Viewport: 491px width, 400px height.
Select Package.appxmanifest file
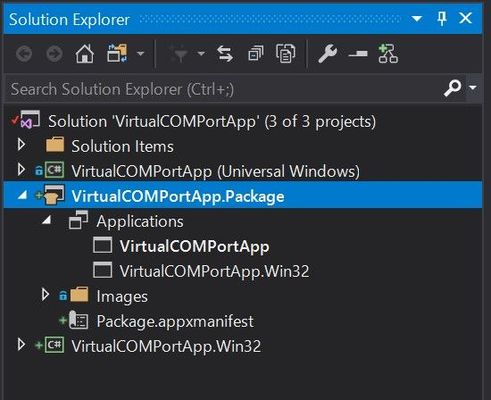175,321
